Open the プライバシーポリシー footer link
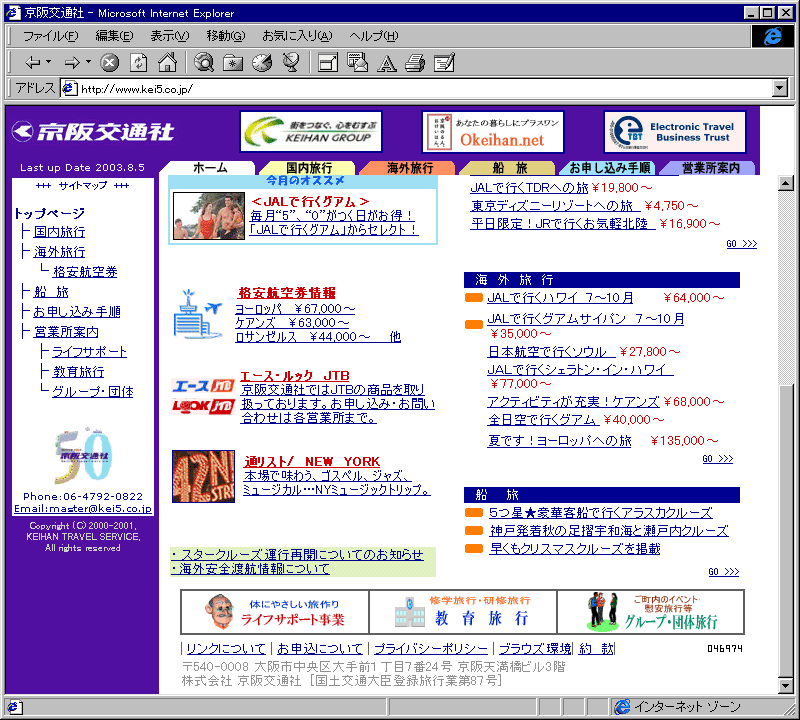Screen dimensions: 800x720 (431, 649)
